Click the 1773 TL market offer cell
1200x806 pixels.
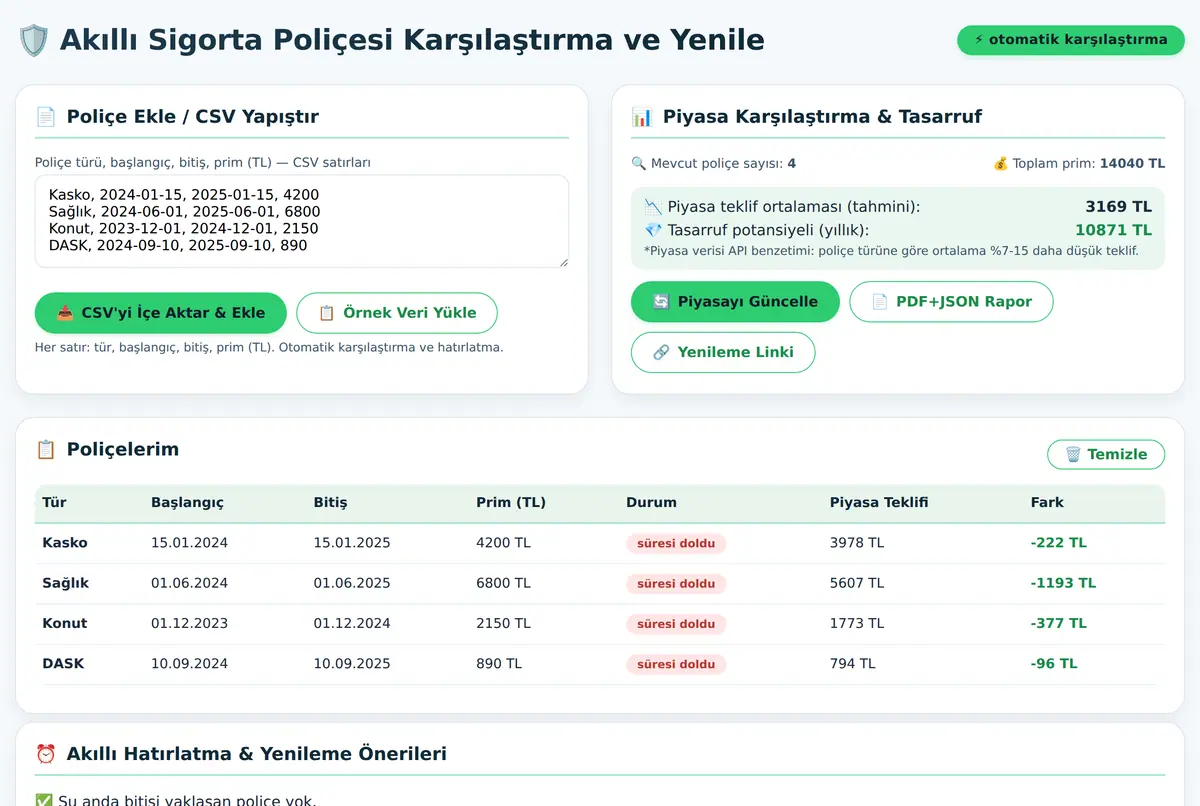coord(857,623)
